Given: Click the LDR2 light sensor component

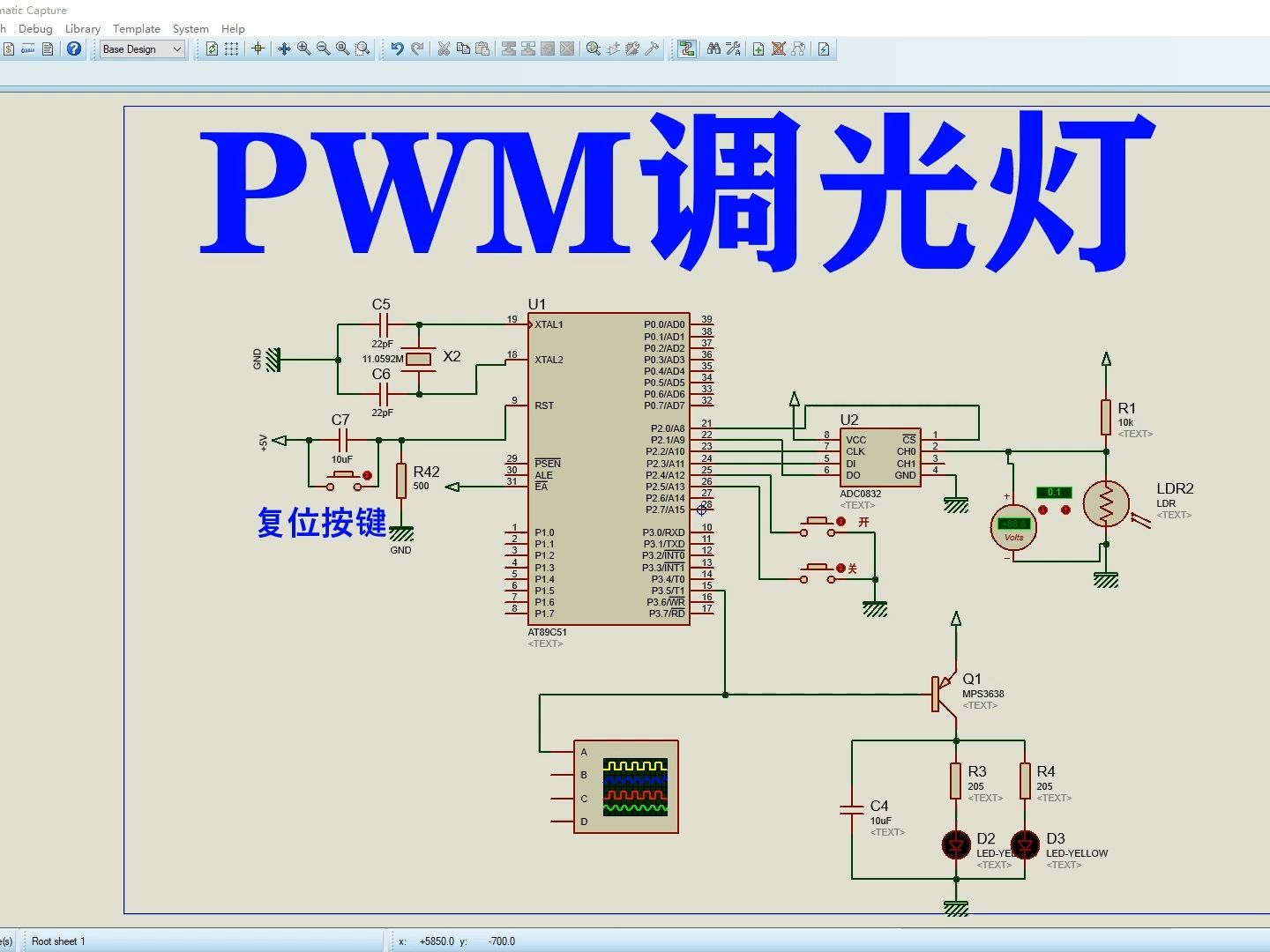Looking at the screenshot, I should [1106, 503].
